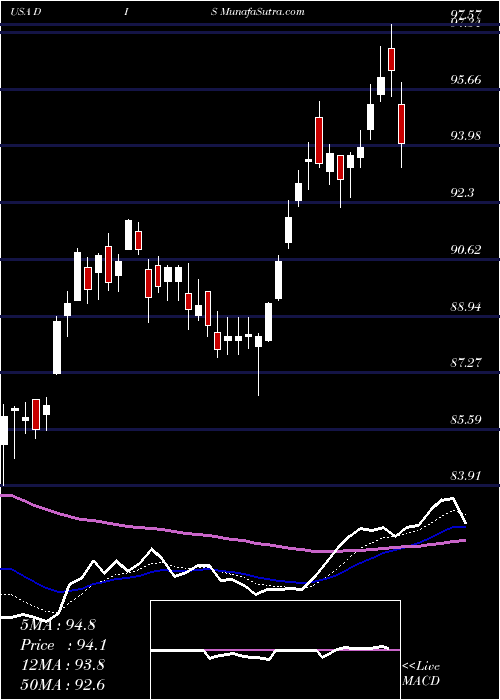Viewport: 500px width, 700px height.
Task: Click the 50MA : 92.6 readout
Action: [x=62, y=685]
